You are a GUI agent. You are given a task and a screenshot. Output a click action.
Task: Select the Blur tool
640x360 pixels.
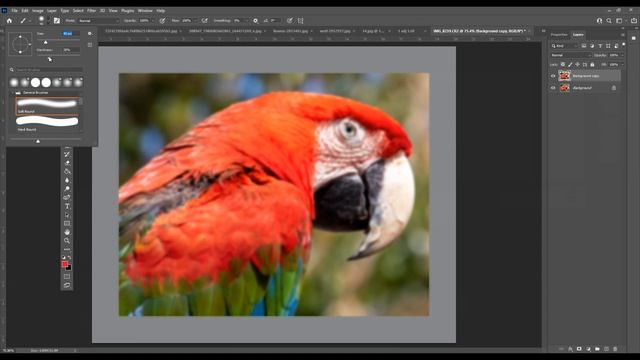[67, 180]
